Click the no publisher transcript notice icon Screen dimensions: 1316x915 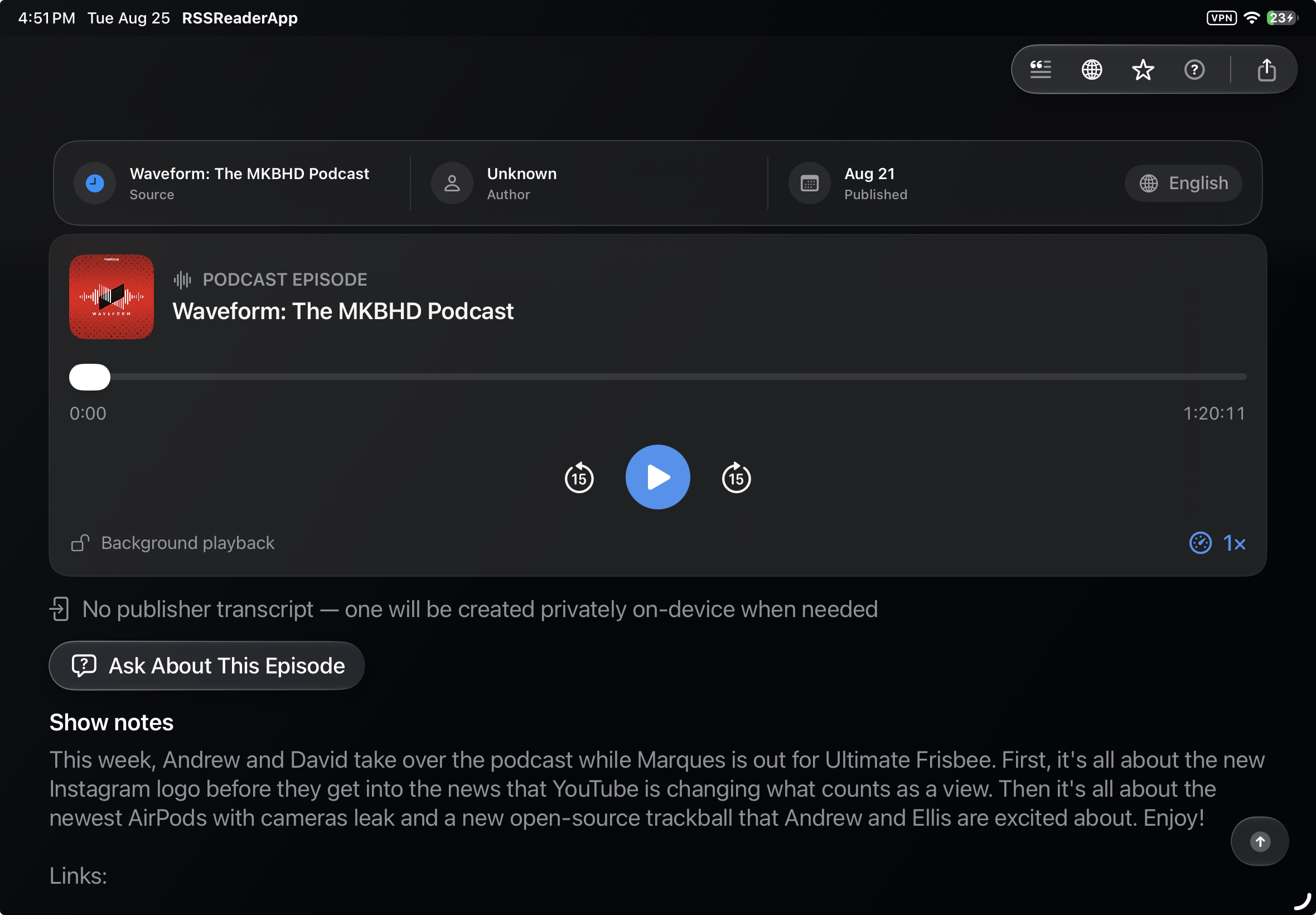(59, 609)
